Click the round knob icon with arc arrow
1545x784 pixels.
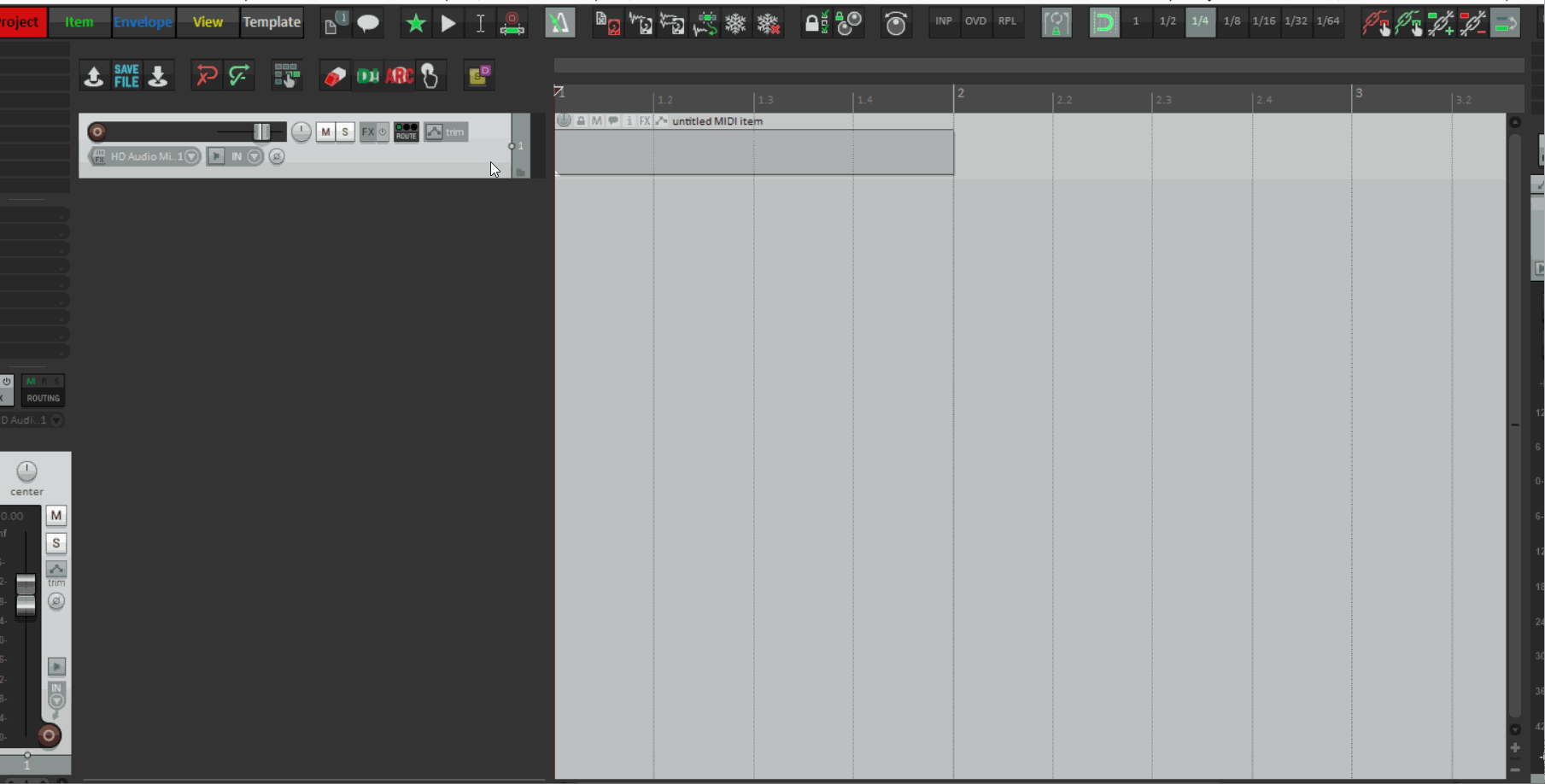point(896,23)
